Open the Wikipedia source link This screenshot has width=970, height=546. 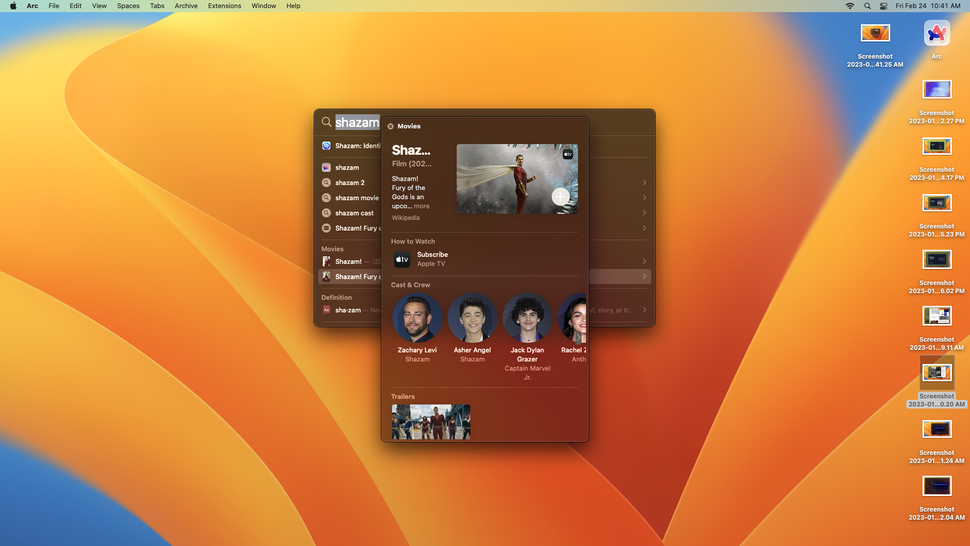(405, 218)
